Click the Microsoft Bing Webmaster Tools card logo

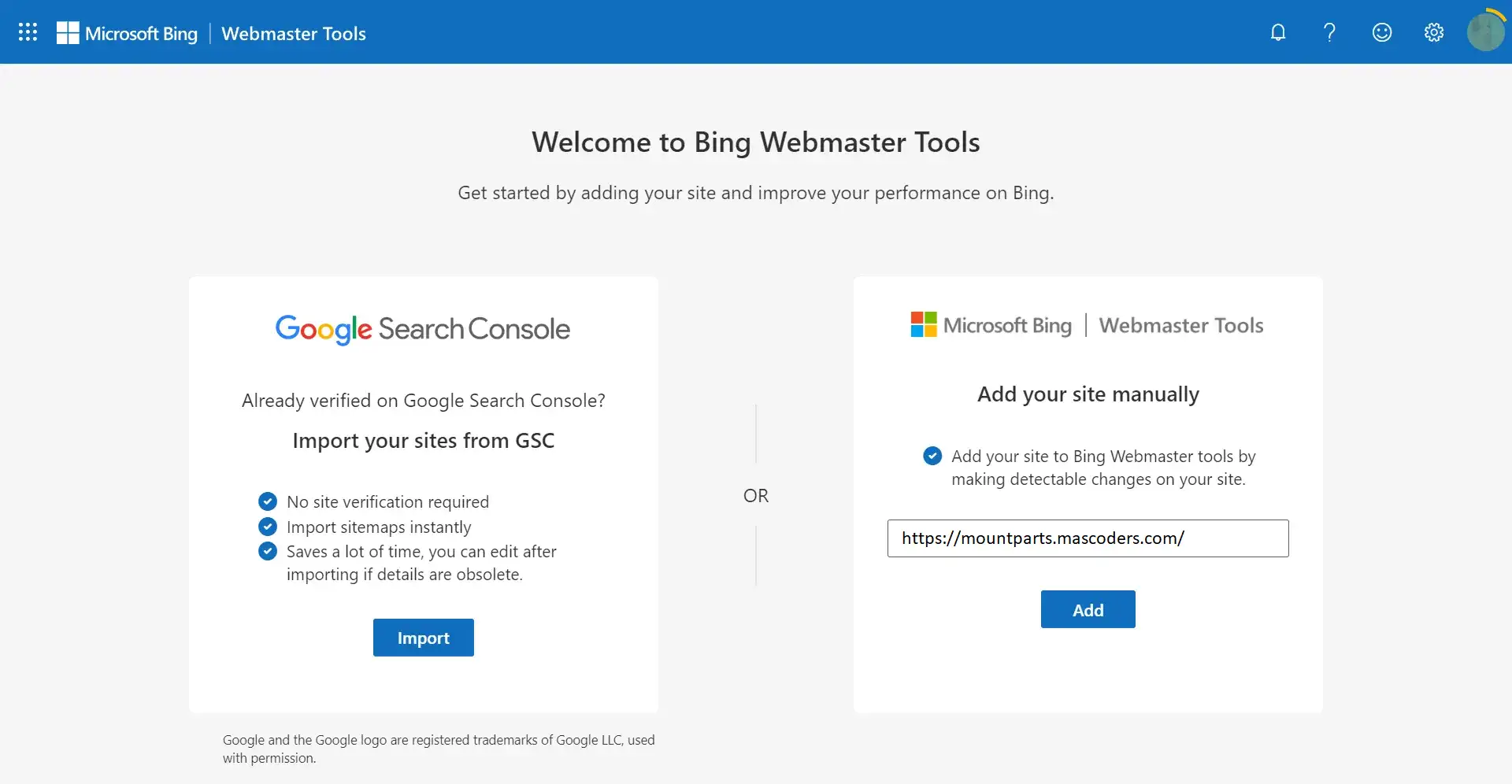point(1087,325)
